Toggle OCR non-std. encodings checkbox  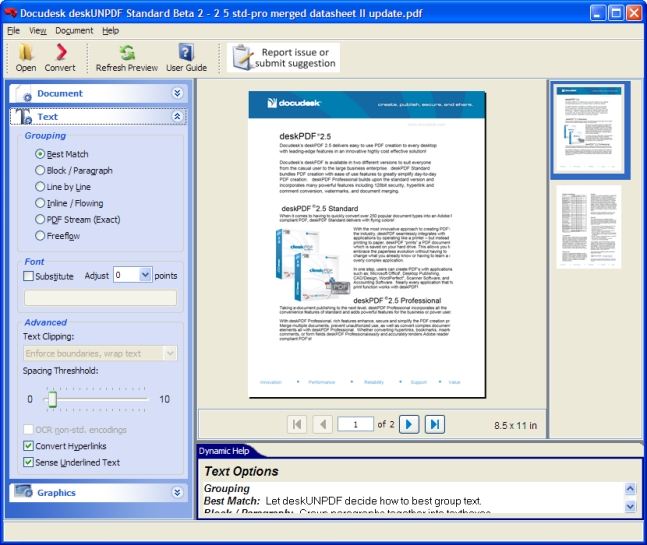28,429
